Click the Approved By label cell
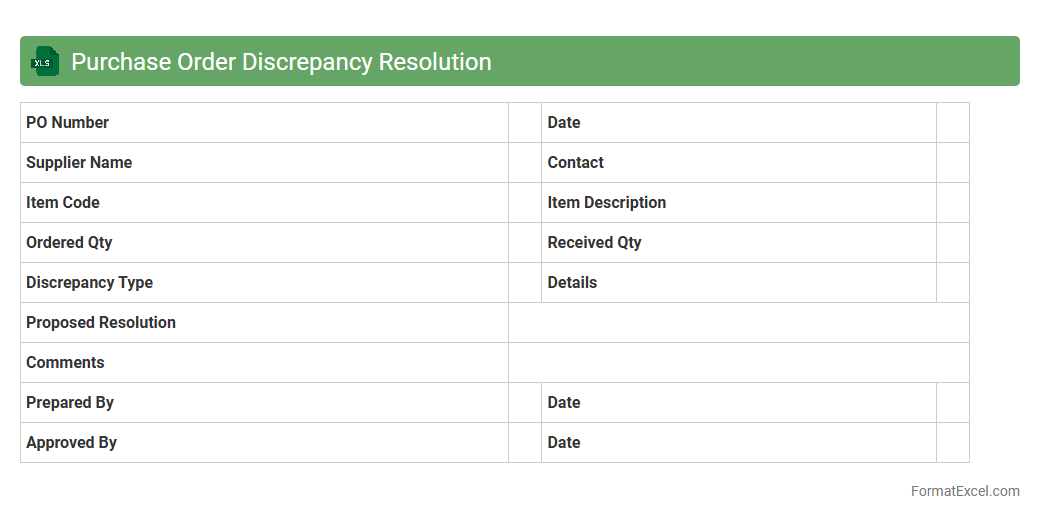This screenshot has width=1040, height=520. (264, 443)
